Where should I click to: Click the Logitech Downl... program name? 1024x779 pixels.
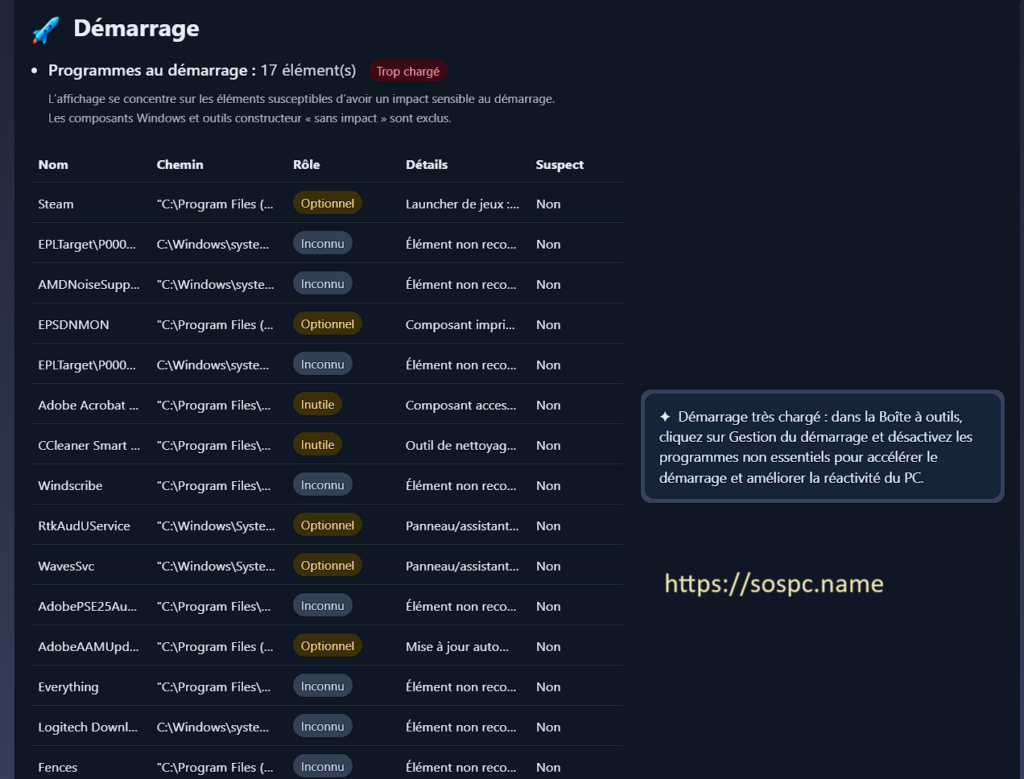pyautogui.click(x=88, y=727)
